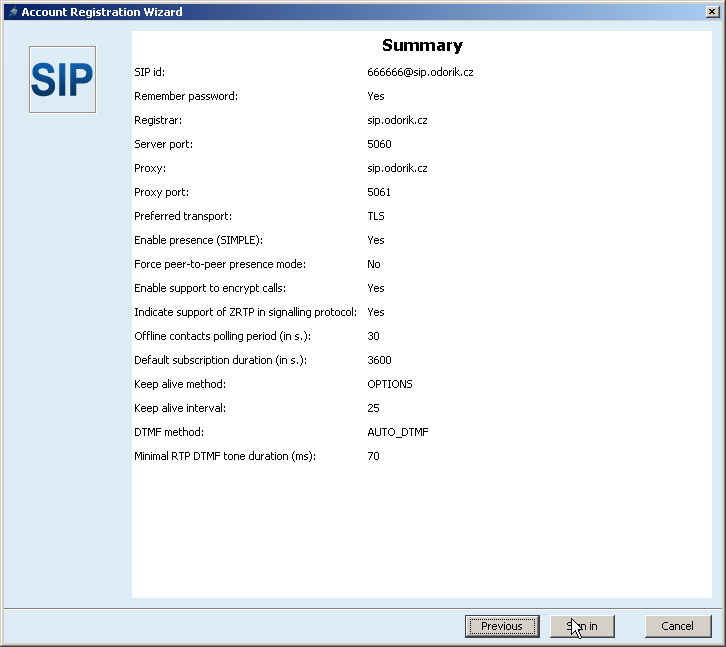Cancel the account registration
This screenshot has width=726, height=647.
677,626
